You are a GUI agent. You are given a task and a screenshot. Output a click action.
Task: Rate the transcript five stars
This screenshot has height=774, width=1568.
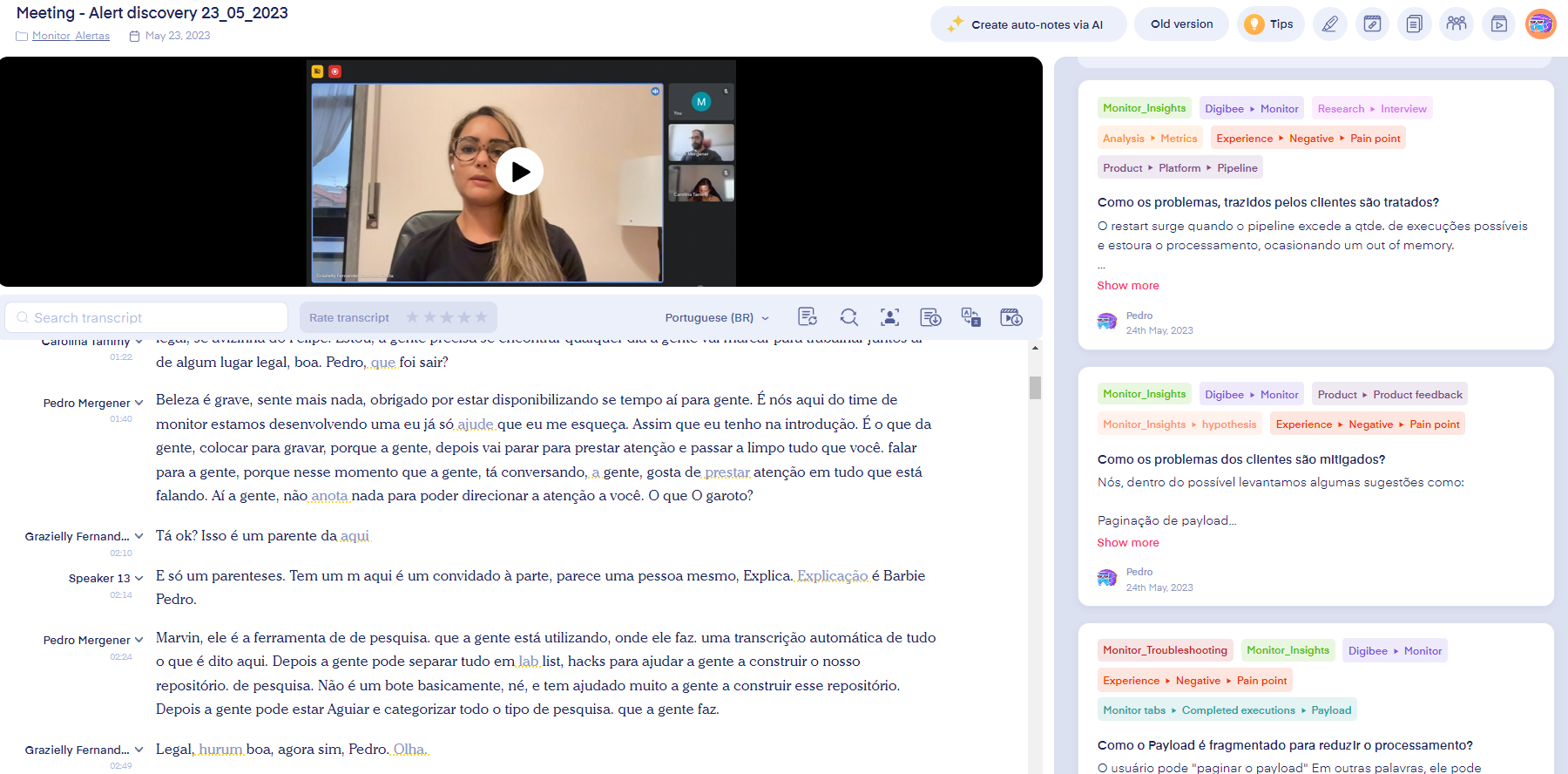click(481, 317)
